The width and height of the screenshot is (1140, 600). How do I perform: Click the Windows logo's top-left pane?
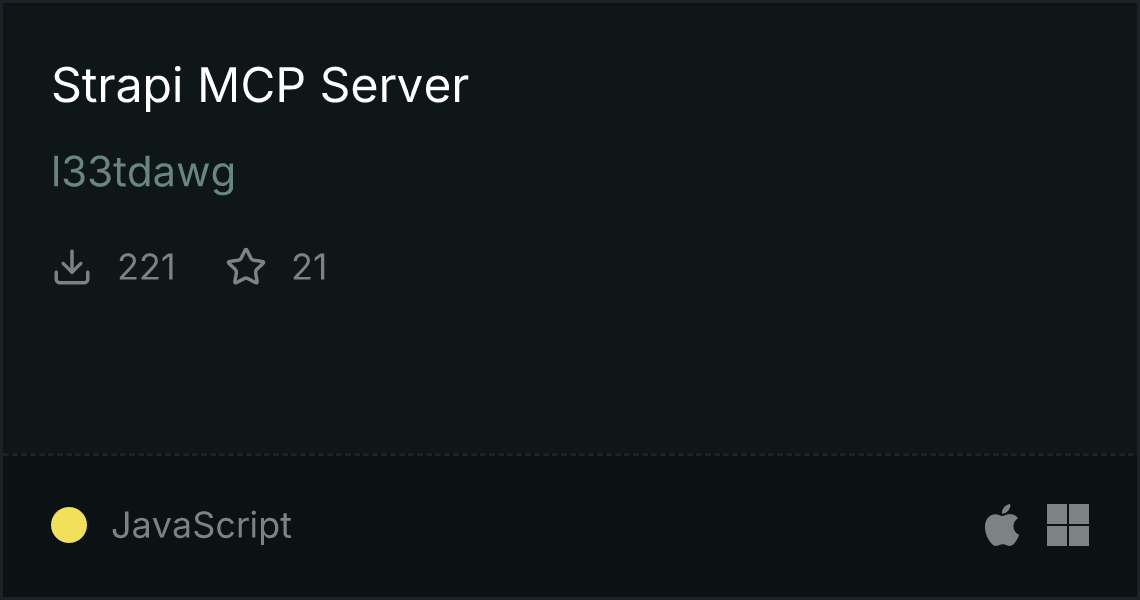pos(1056,513)
